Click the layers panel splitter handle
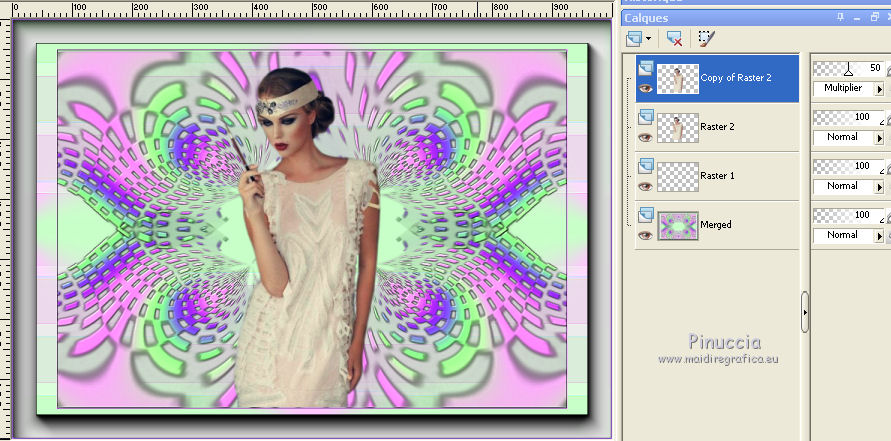 (805, 312)
